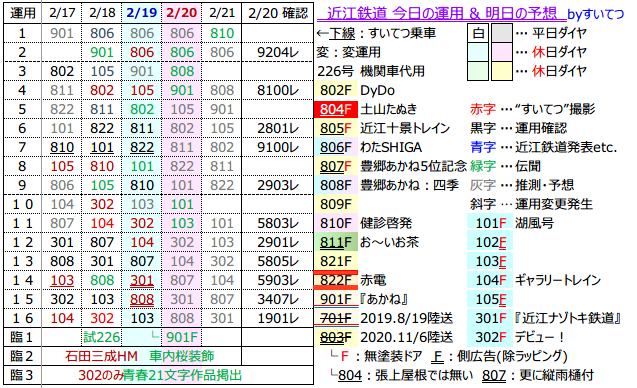Click the 石田三成HM note in 臨2 row
Viewport: 637px width, 388px height.
(101, 356)
